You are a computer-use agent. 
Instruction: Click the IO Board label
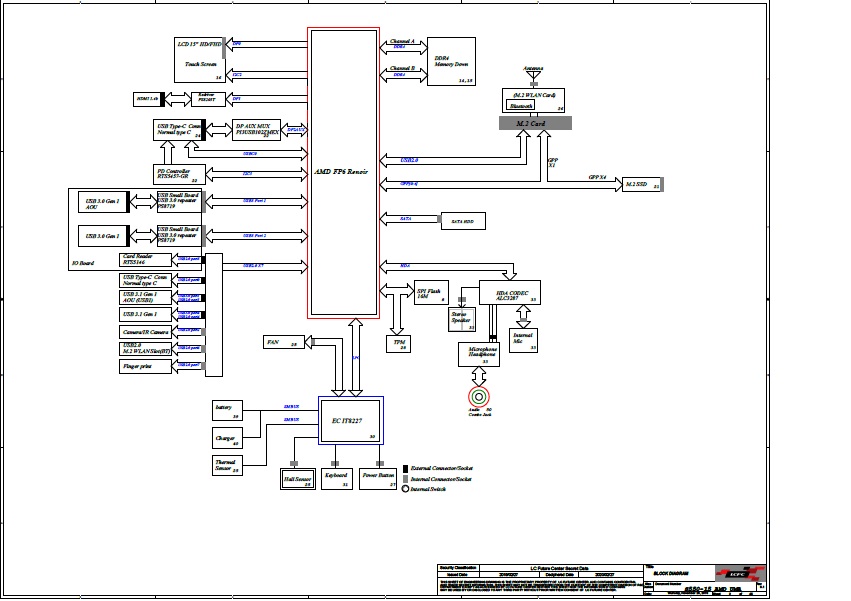point(83,263)
